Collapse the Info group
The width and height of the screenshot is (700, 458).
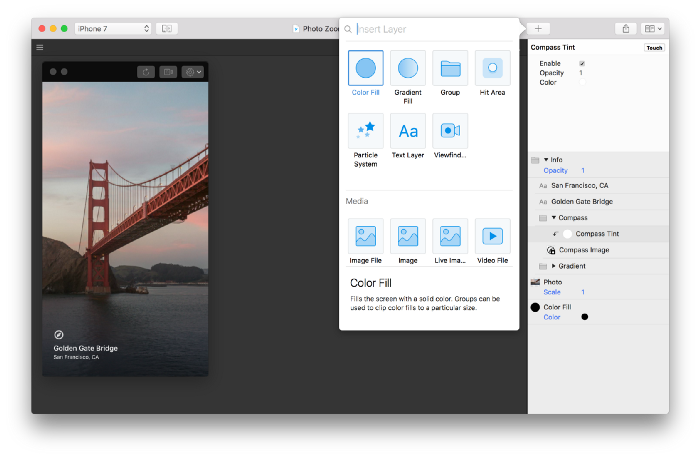point(546,160)
